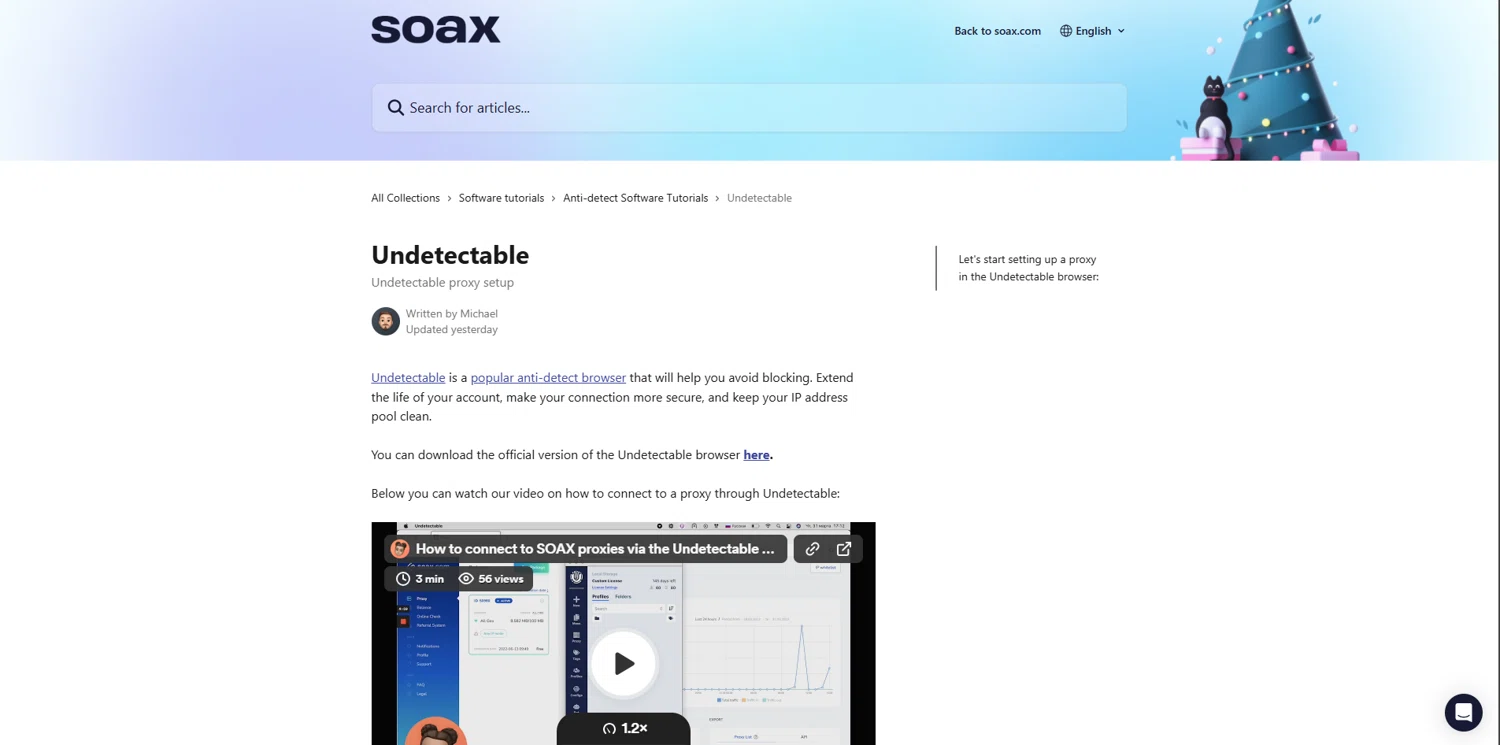Go to All Collections breadcrumb
This screenshot has width=1500, height=745.
(405, 198)
